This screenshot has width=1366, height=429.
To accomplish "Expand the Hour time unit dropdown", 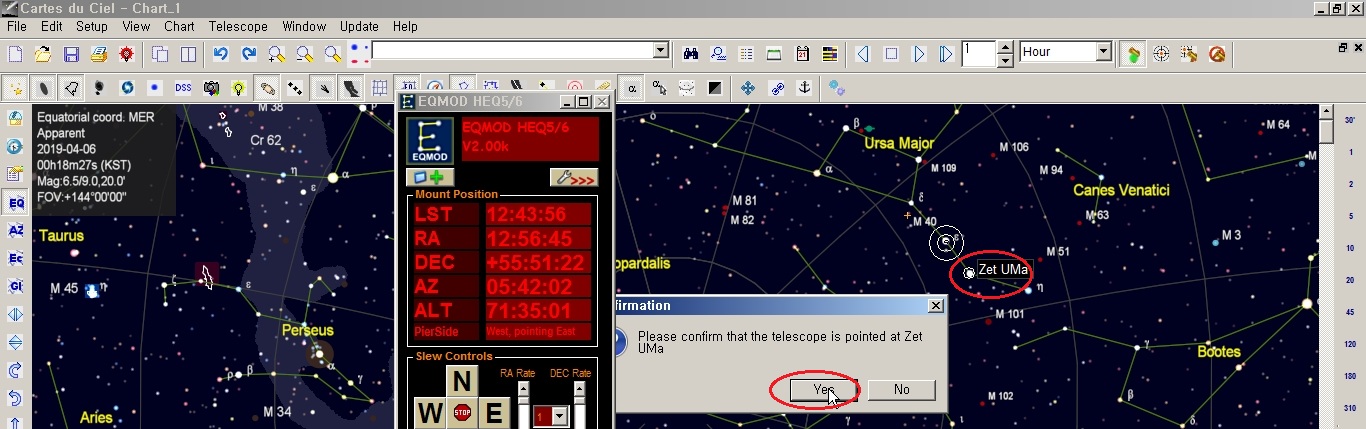I will pyautogui.click(x=1103, y=51).
